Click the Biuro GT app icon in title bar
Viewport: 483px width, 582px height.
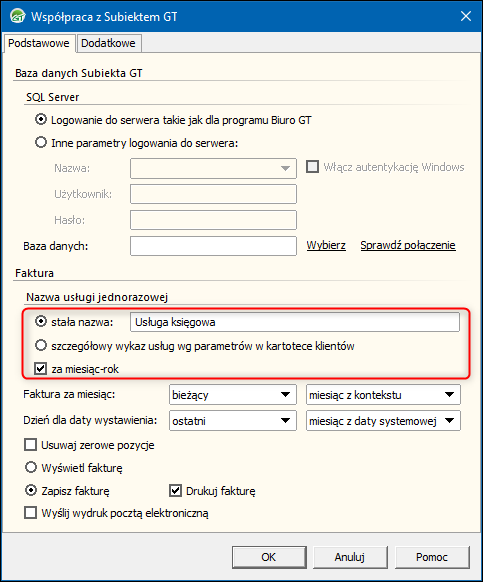click(18, 16)
